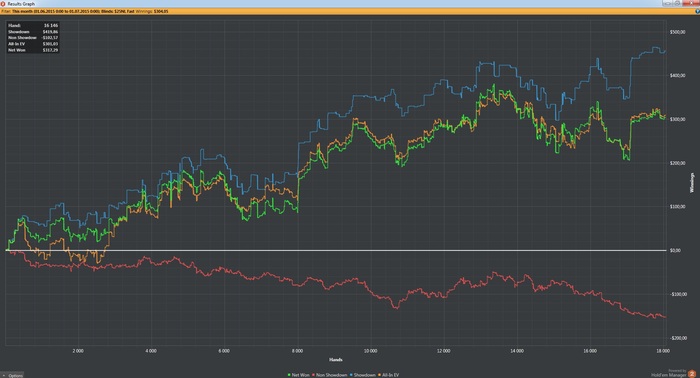Click the 12 000 x-axis label

pyautogui.click(x=444, y=351)
